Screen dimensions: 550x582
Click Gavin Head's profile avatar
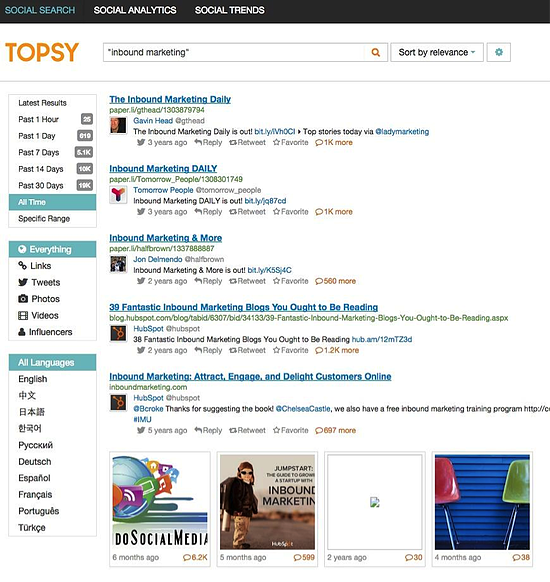pos(118,125)
